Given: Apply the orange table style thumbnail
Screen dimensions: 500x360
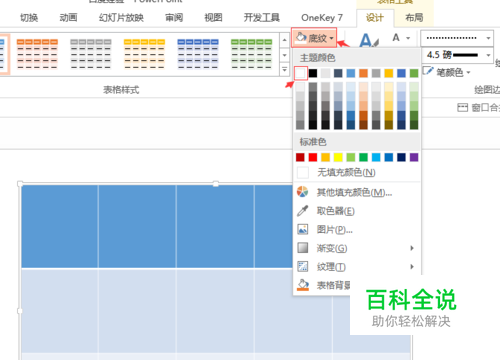Looking at the screenshot, I should tap(37, 54).
